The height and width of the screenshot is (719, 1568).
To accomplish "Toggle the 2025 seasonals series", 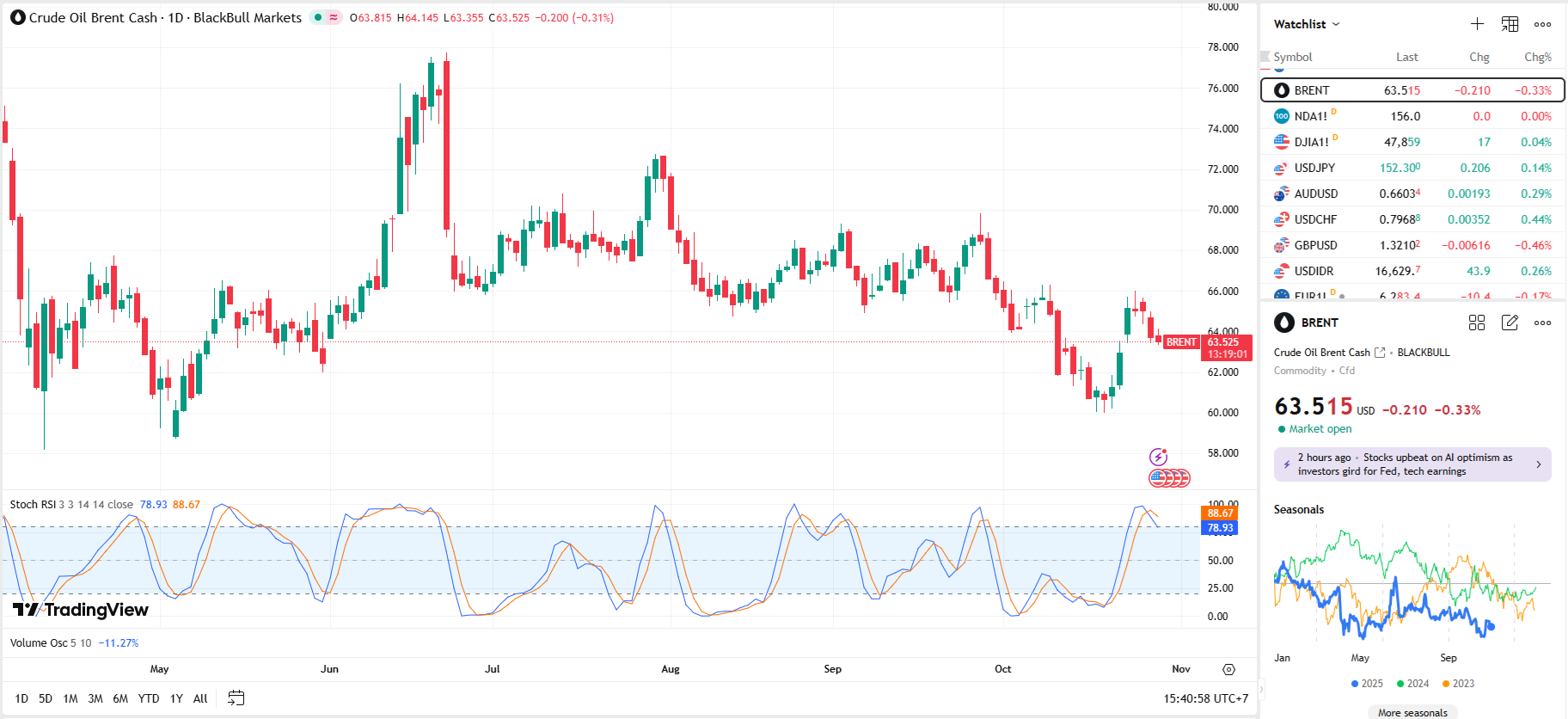I will point(1367,684).
